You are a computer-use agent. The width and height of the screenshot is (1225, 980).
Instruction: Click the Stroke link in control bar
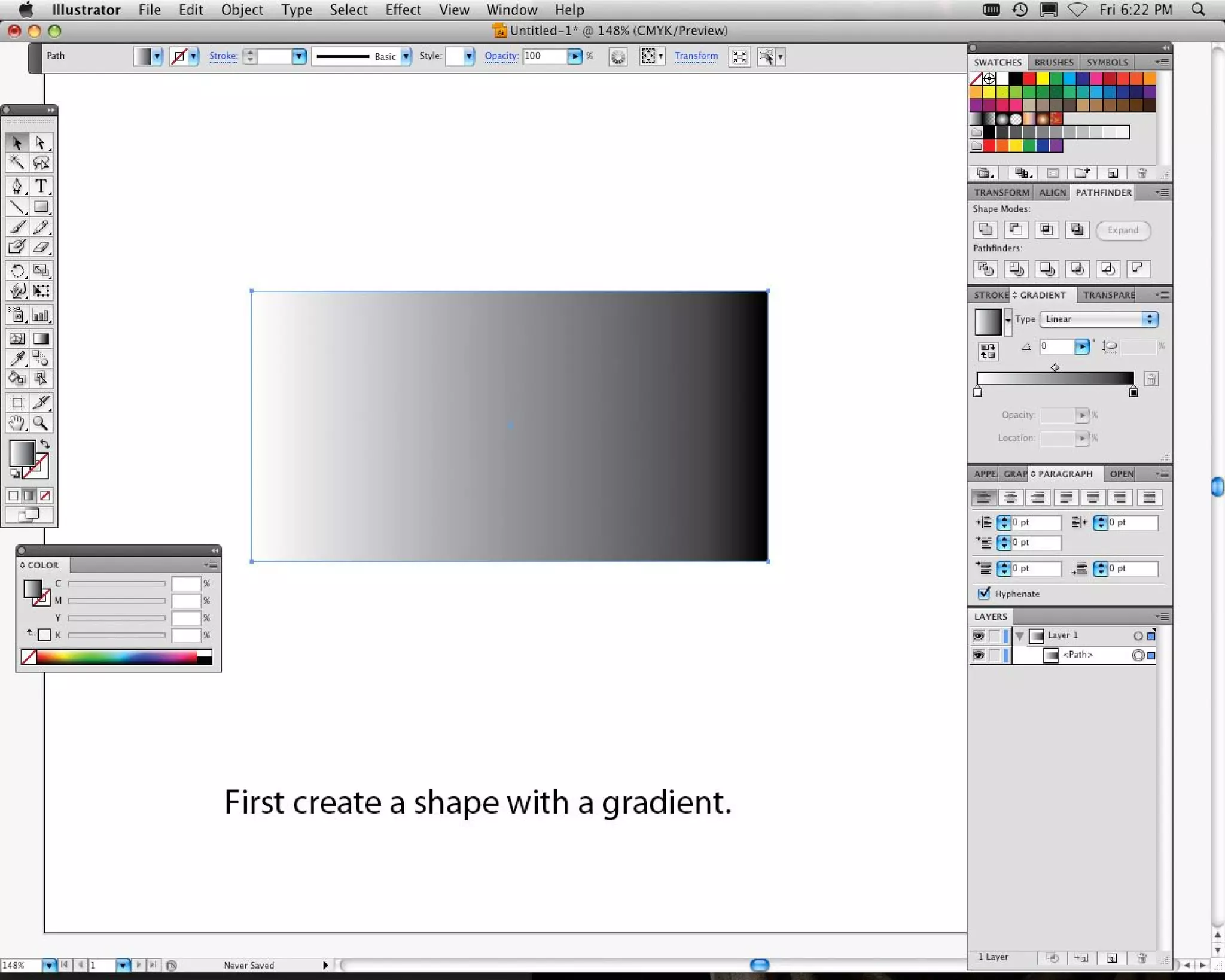point(223,56)
